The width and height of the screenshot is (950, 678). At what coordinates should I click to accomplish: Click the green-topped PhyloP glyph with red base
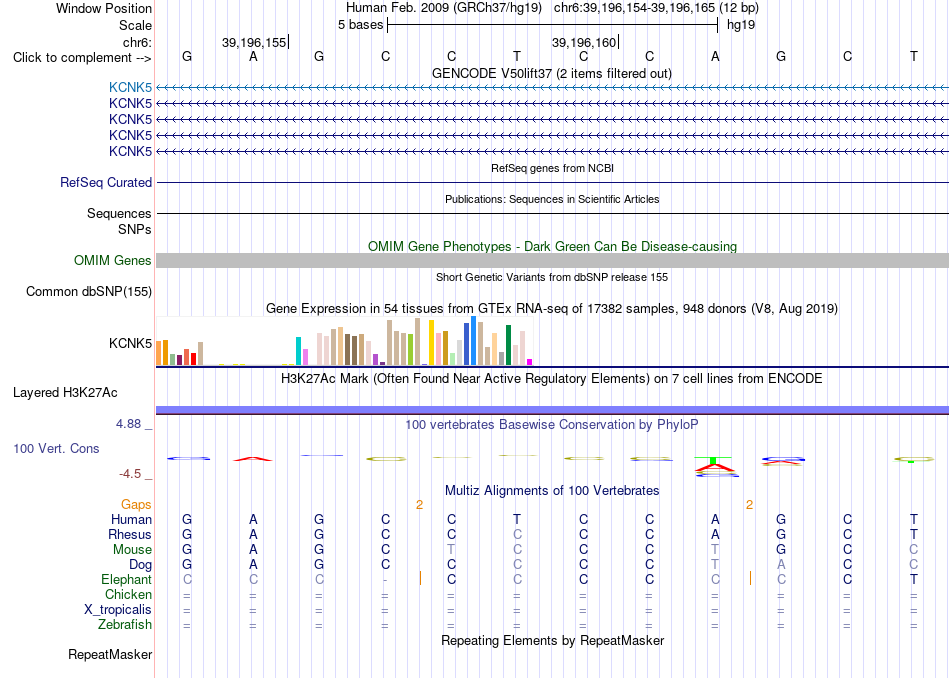pos(715,467)
